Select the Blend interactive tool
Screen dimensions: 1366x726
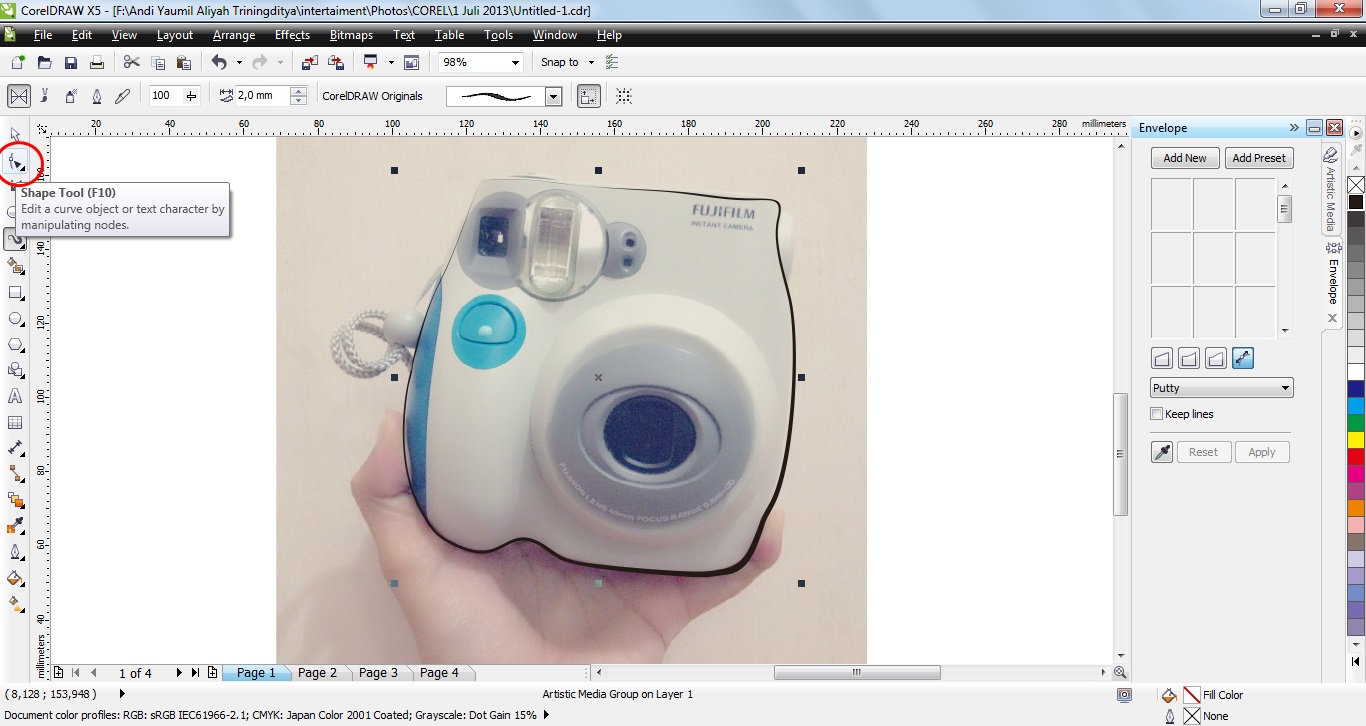(x=15, y=500)
